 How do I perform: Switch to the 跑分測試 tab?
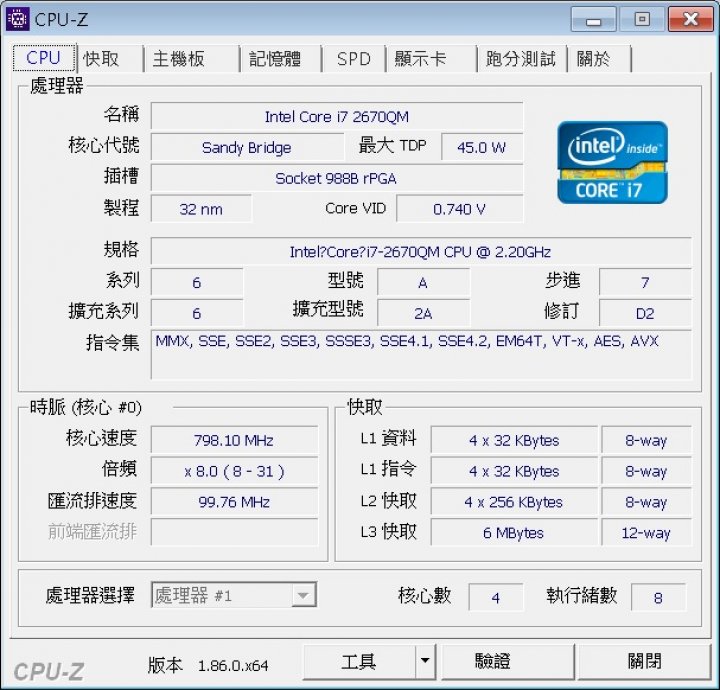(x=522, y=59)
